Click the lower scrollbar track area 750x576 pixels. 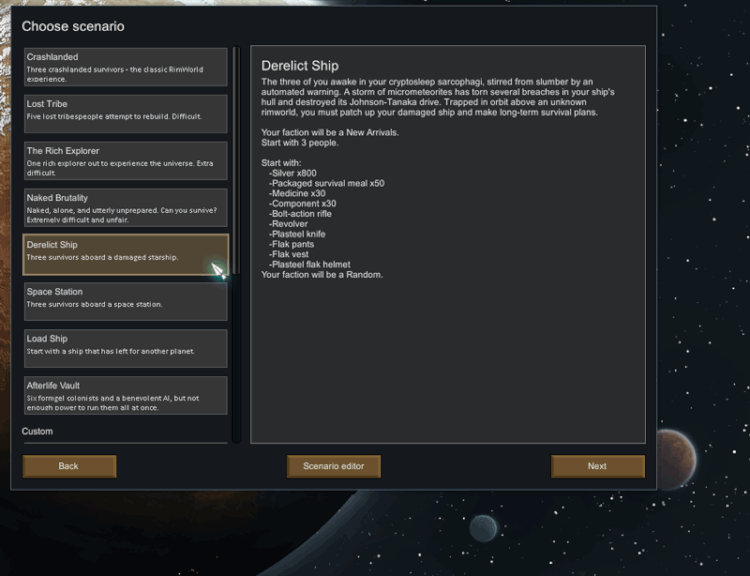tap(236, 359)
